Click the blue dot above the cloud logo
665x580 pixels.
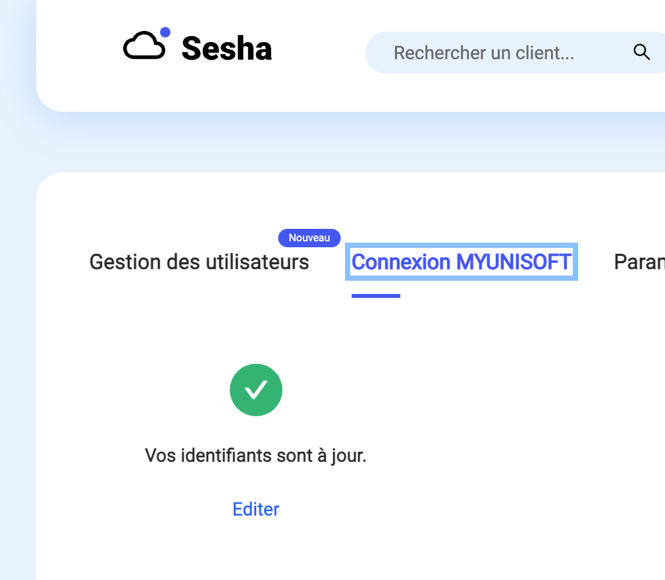165,32
